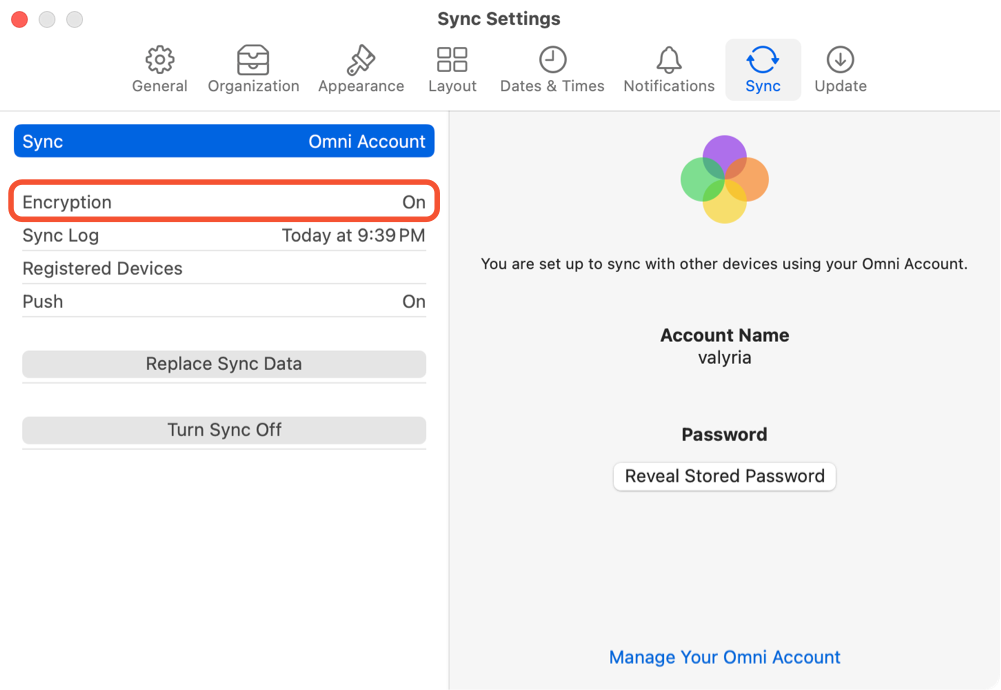Click the sync status description sentence
This screenshot has width=1001, height=690.
(724, 264)
